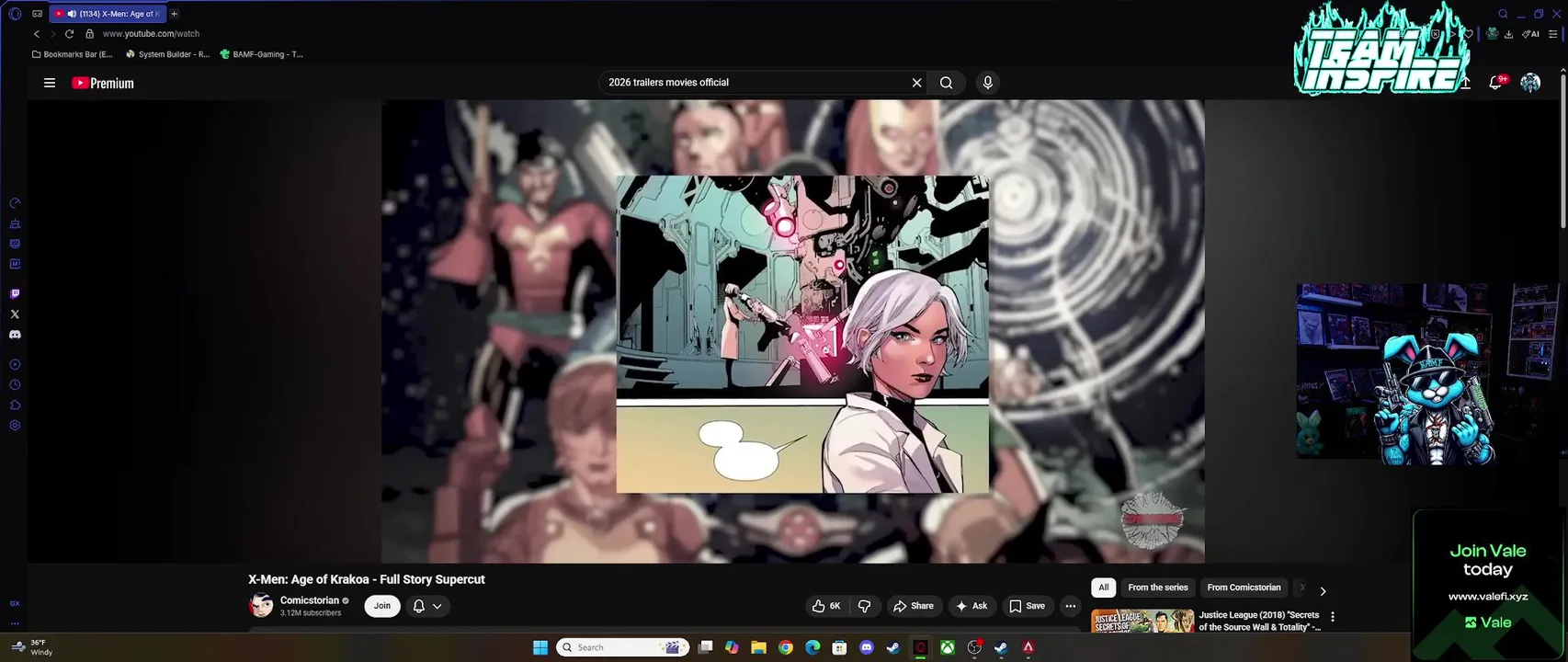
Task: Open a new browser tab
Action: pos(174,14)
